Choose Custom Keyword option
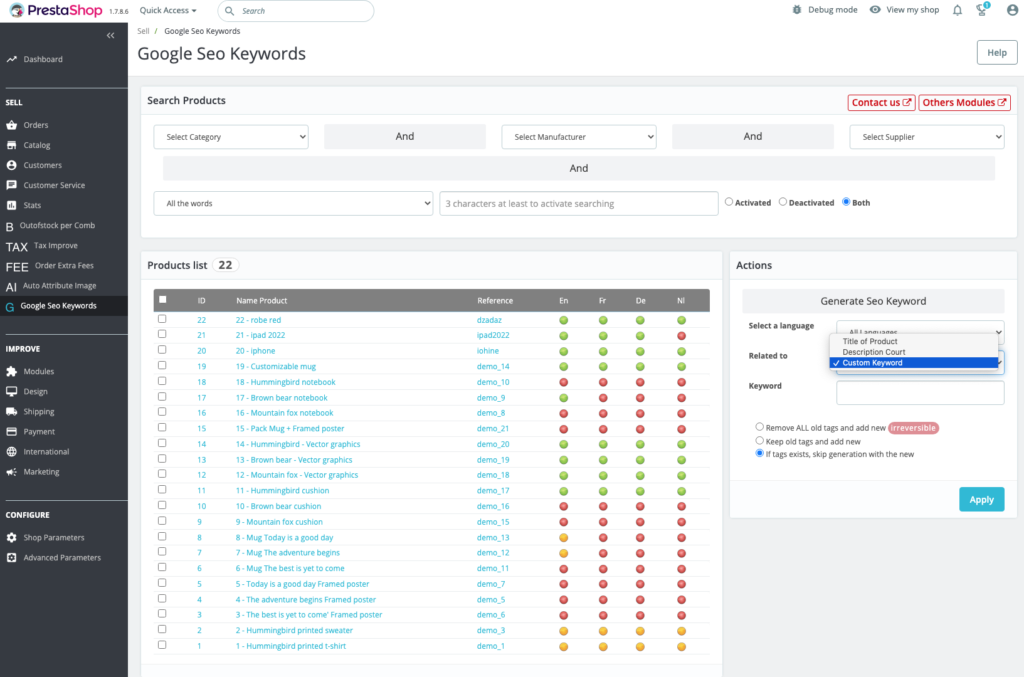1024x677 pixels. click(914, 363)
